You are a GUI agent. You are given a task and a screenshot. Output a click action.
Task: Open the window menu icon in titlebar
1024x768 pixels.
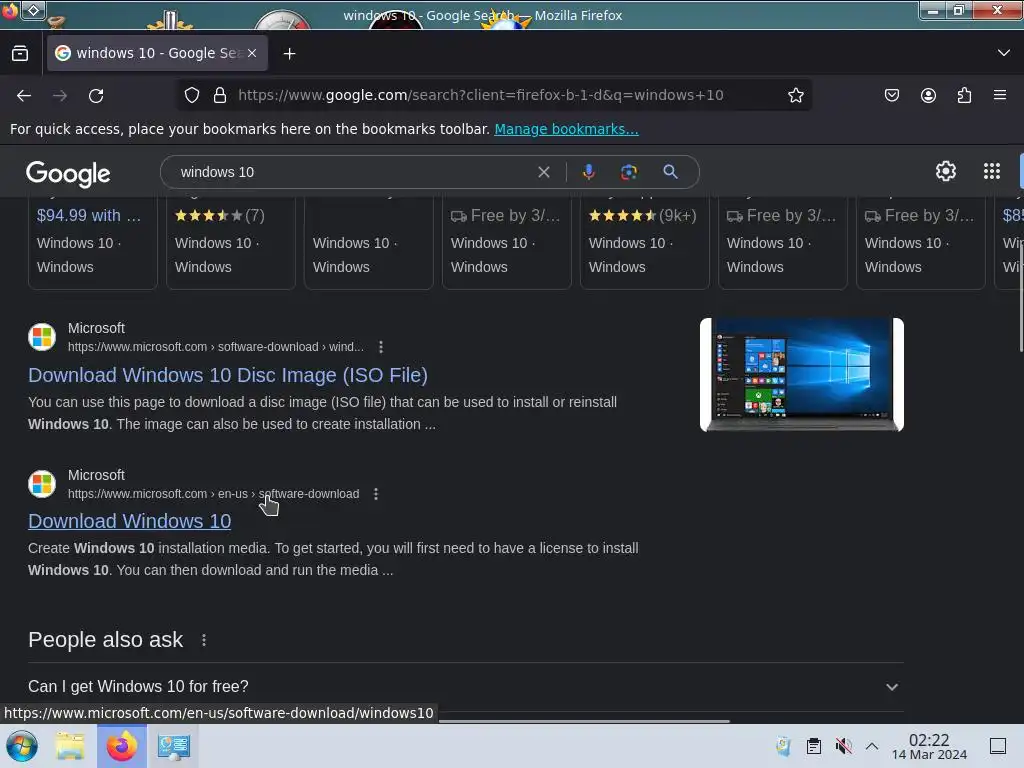click(33, 10)
